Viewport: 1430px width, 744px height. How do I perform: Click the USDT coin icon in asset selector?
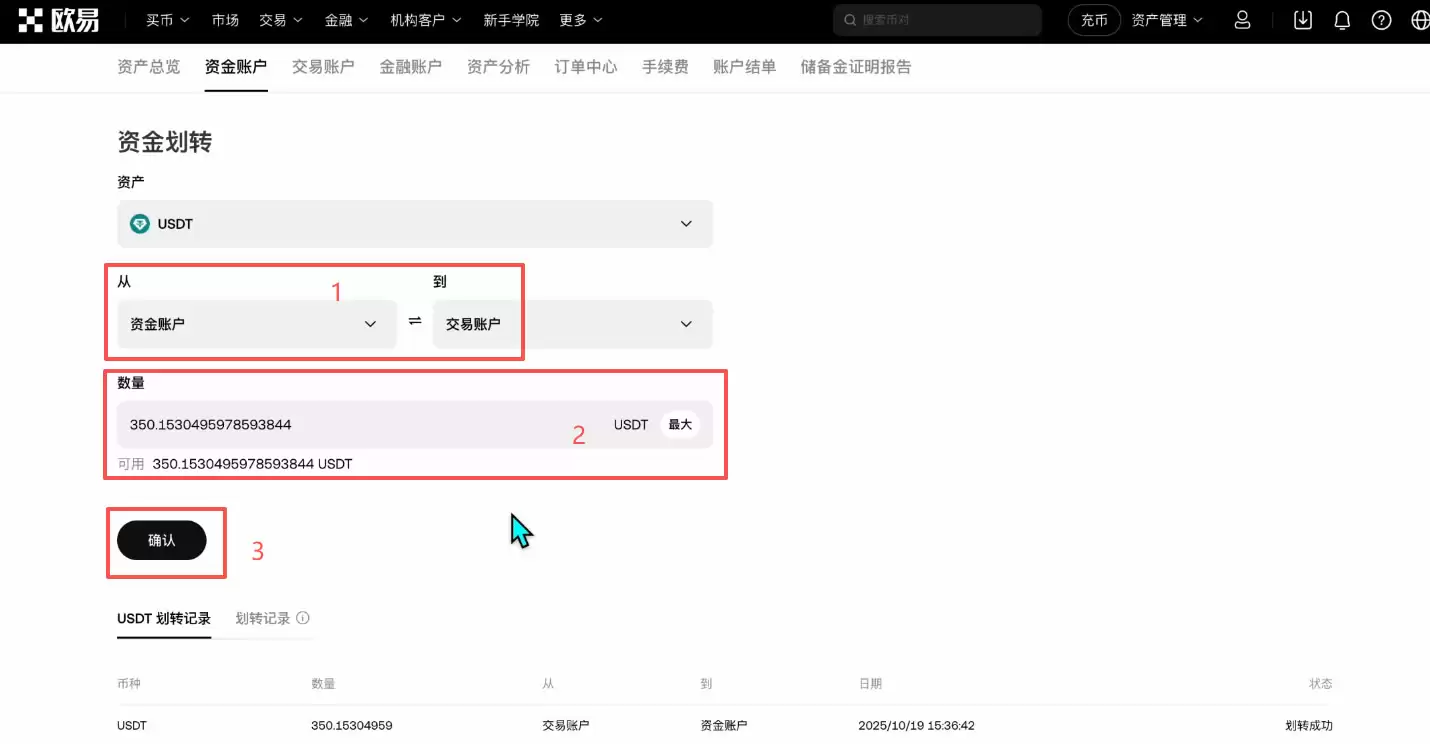tap(139, 223)
